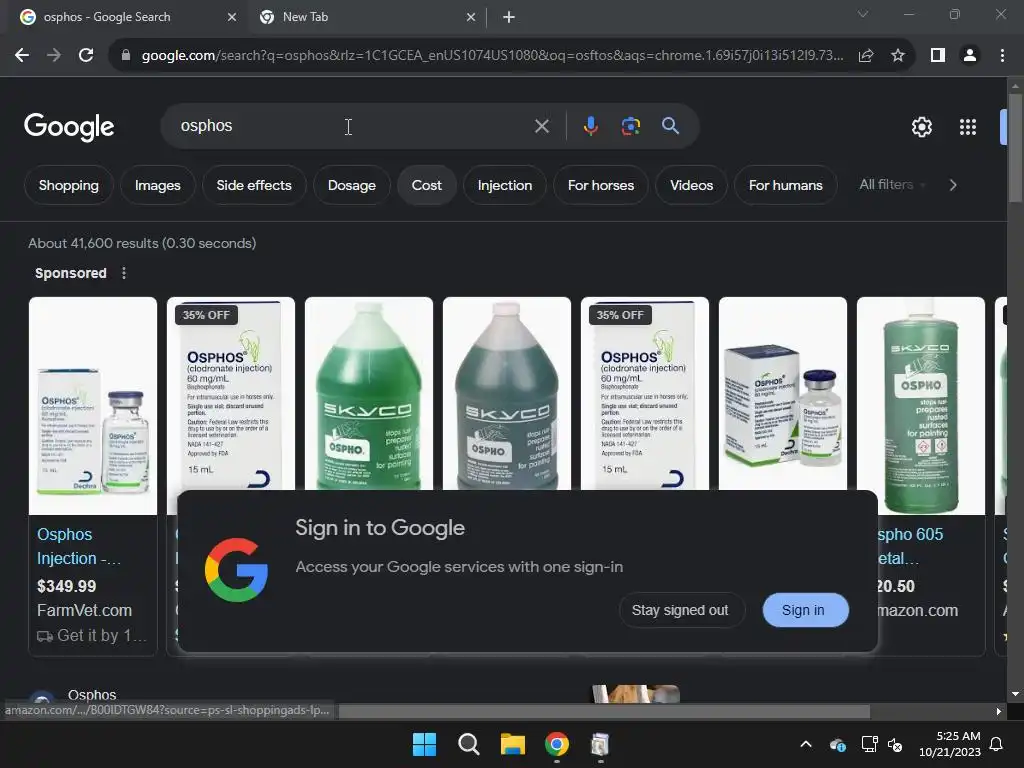Click the search input field containing osphos
This screenshot has width=1024, height=768.
click(x=353, y=126)
